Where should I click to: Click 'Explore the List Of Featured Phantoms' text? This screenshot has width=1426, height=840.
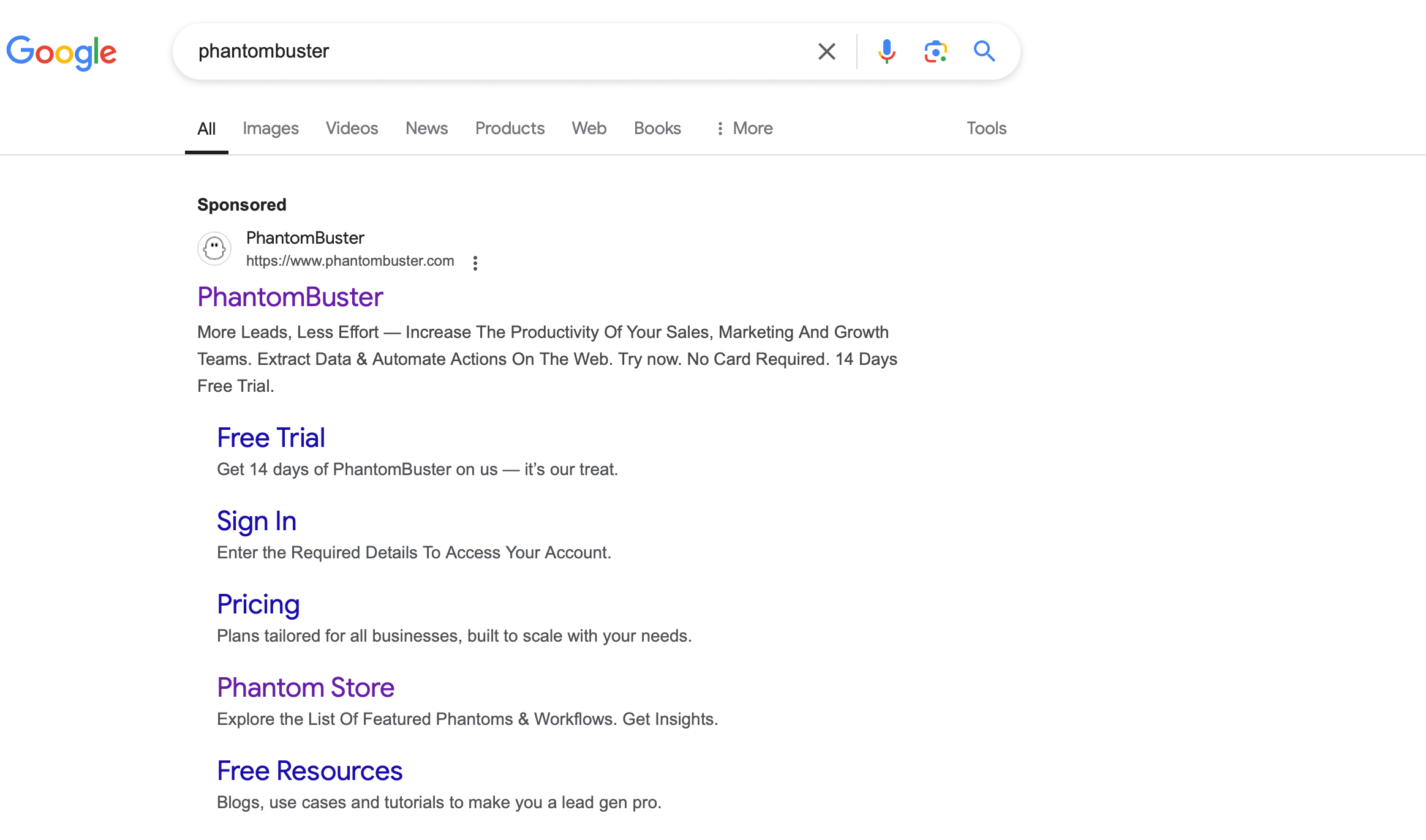click(467, 719)
